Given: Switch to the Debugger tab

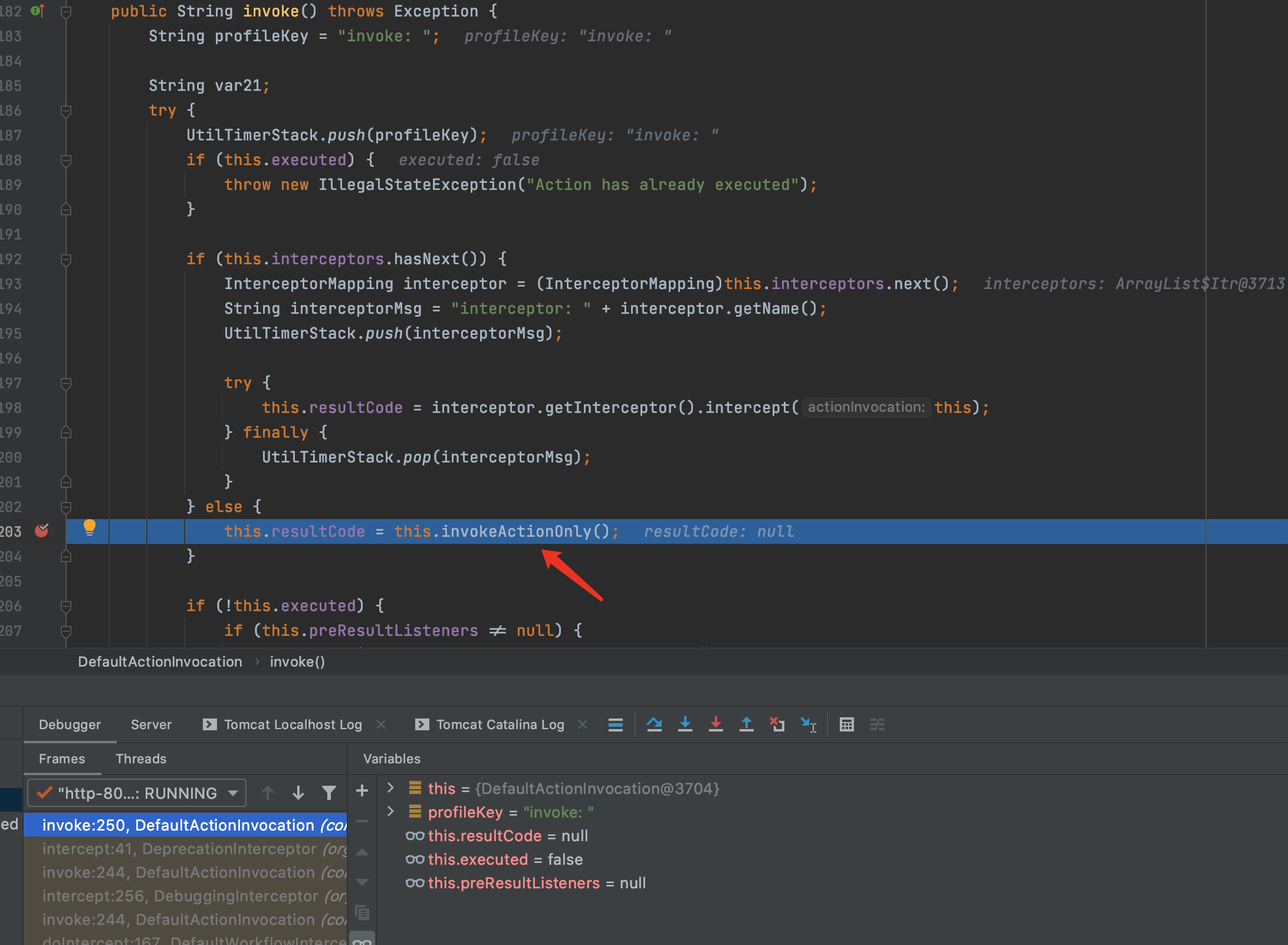Looking at the screenshot, I should 70,724.
